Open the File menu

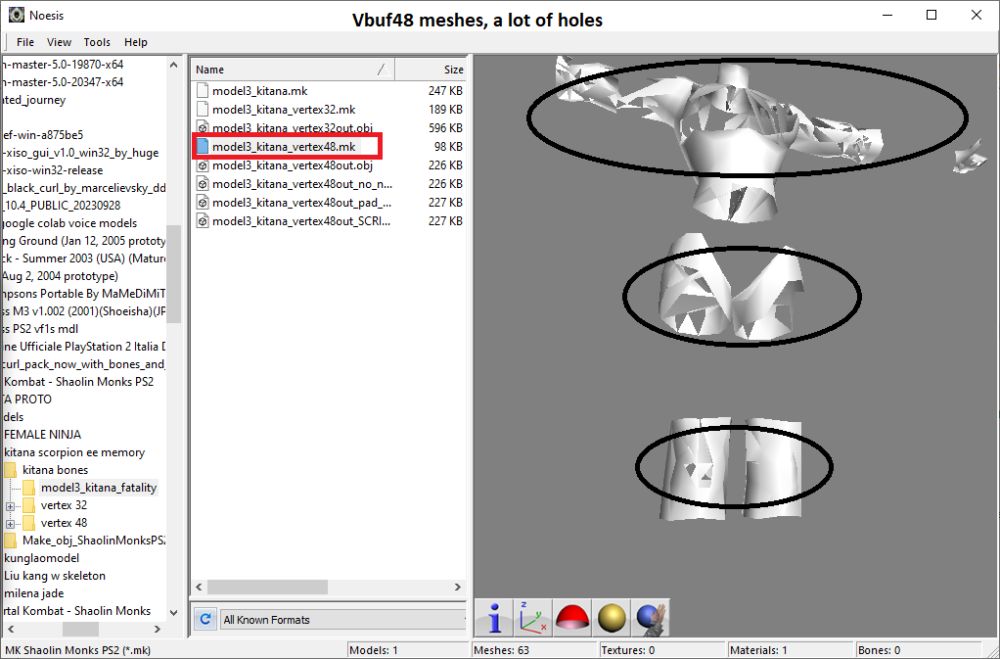[25, 42]
